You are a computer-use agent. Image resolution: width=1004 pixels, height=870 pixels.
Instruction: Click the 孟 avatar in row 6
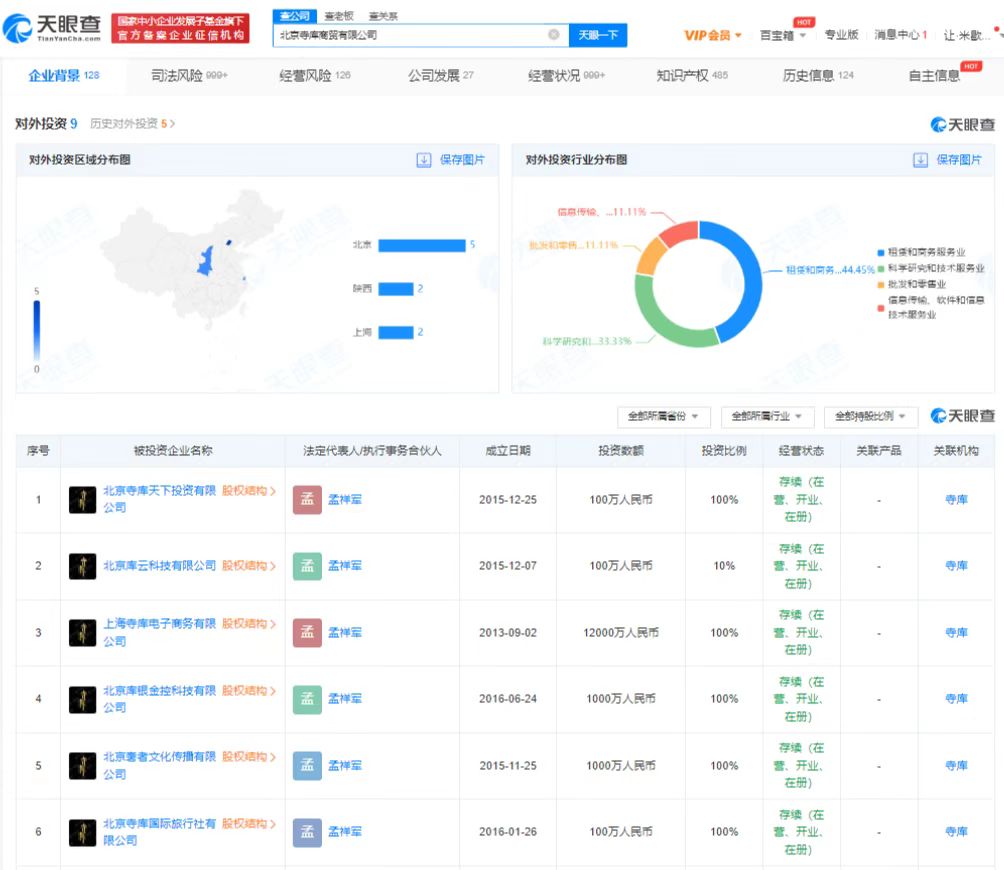pyautogui.click(x=307, y=833)
